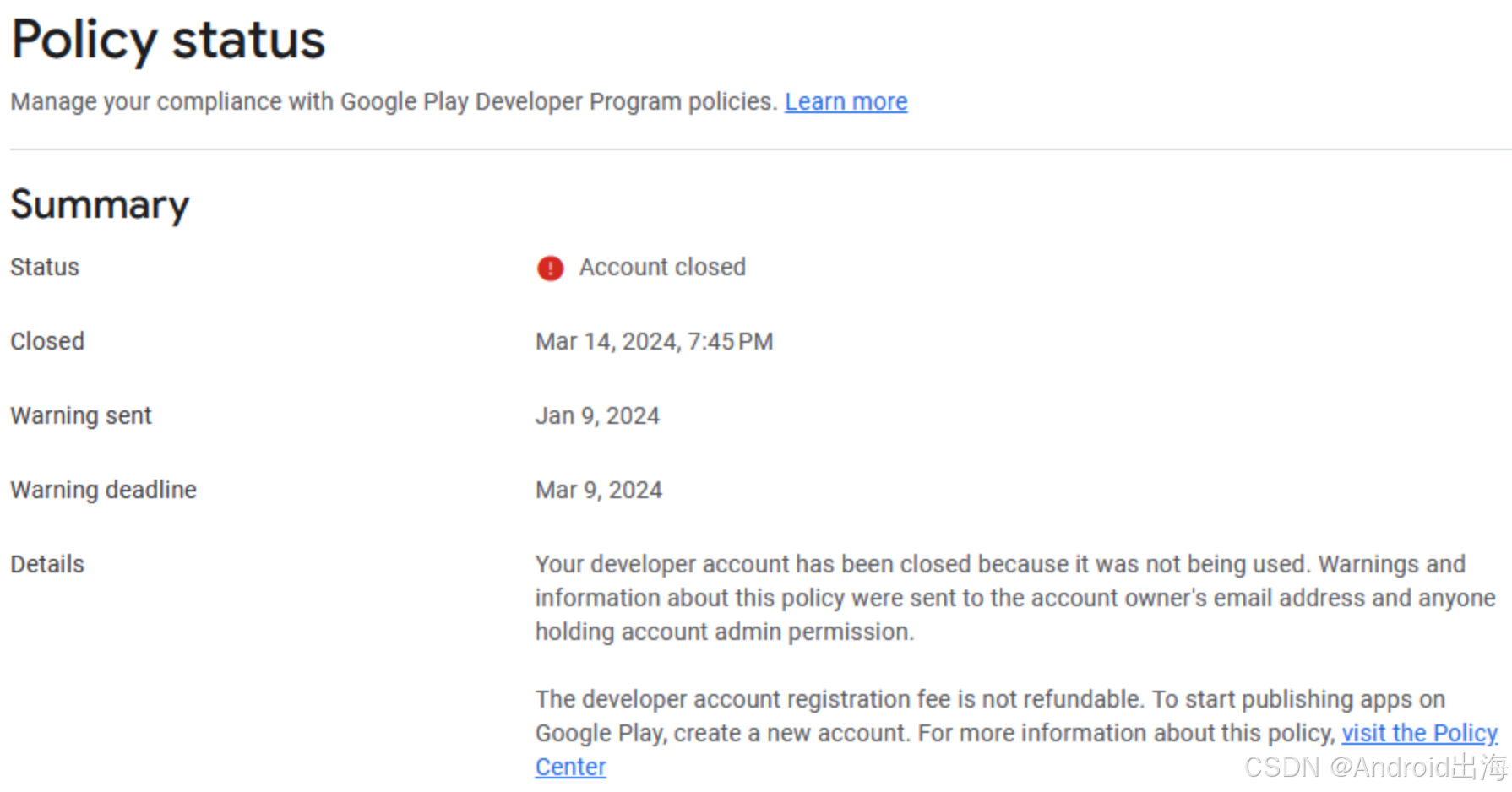Click the registration fee not refundable paragraph
The height and width of the screenshot is (792, 1512).
click(1016, 733)
